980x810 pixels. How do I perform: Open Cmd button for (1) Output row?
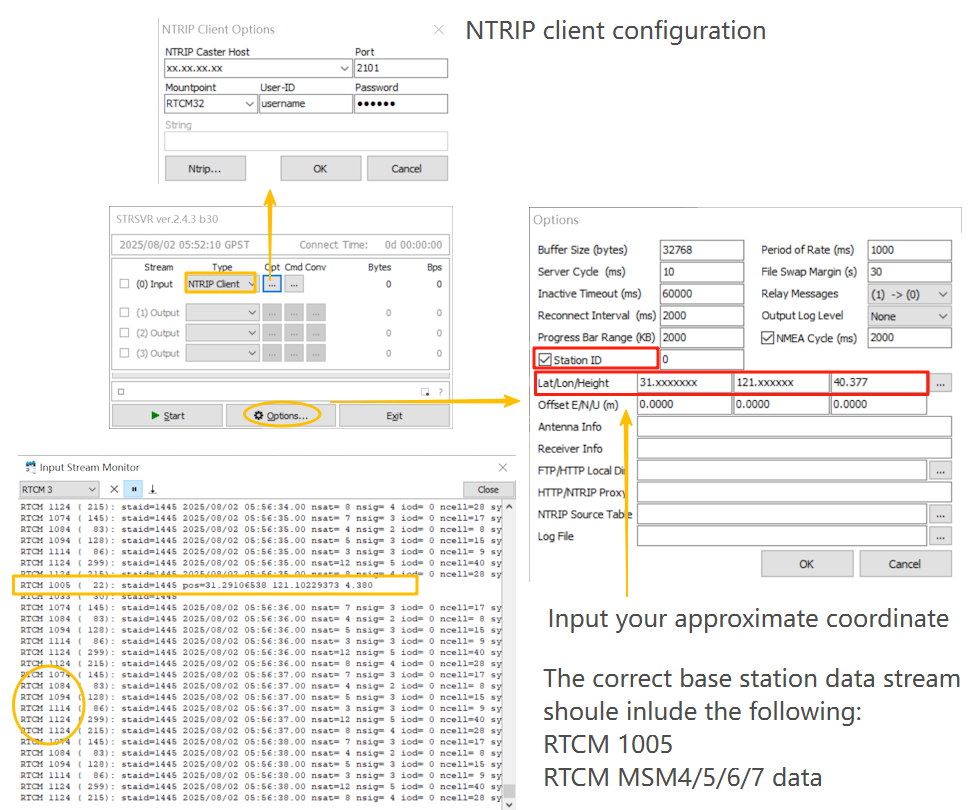294,312
